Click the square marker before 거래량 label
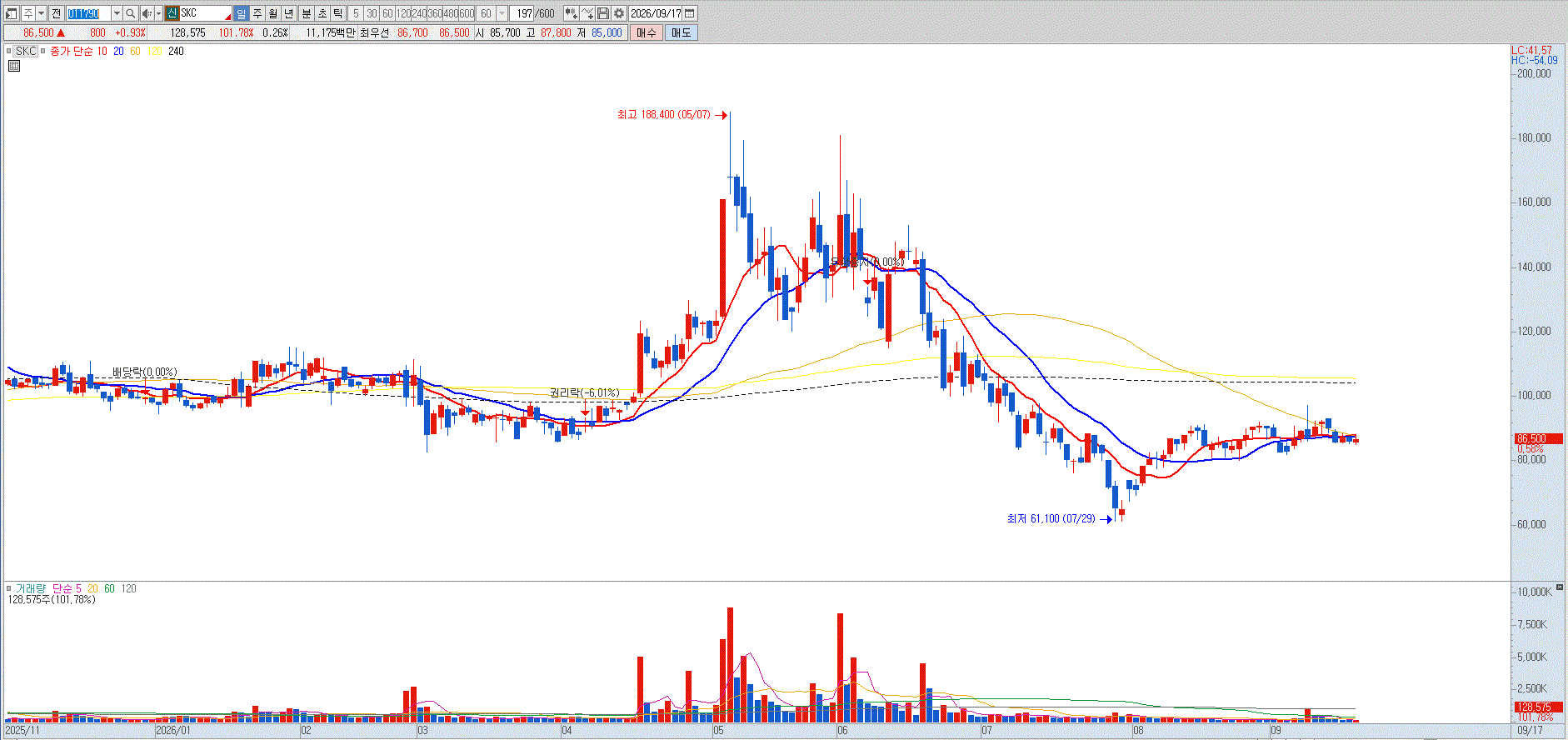The height and width of the screenshot is (740, 1568). tap(9, 588)
